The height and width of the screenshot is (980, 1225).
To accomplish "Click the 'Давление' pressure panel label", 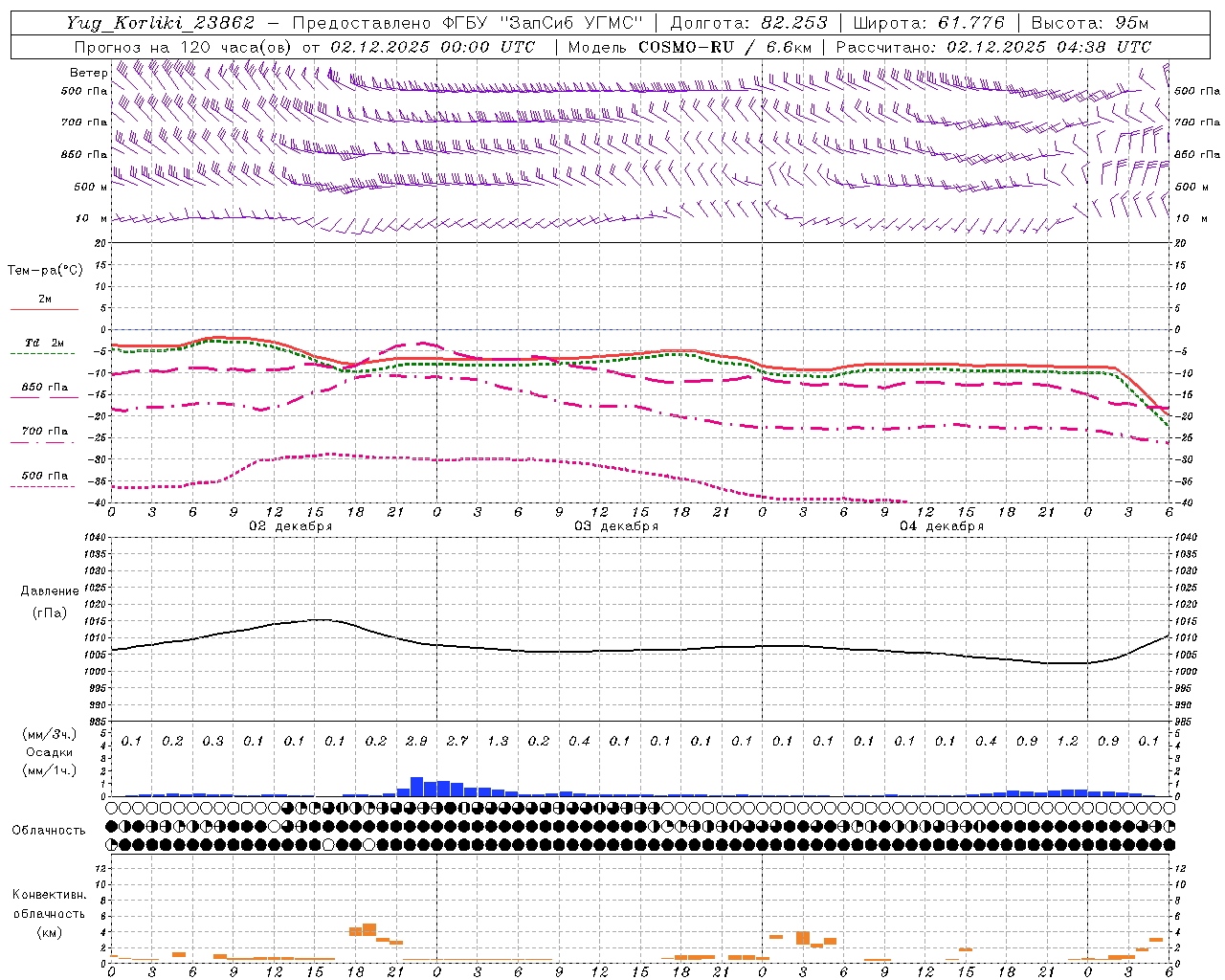I will (x=50, y=590).
